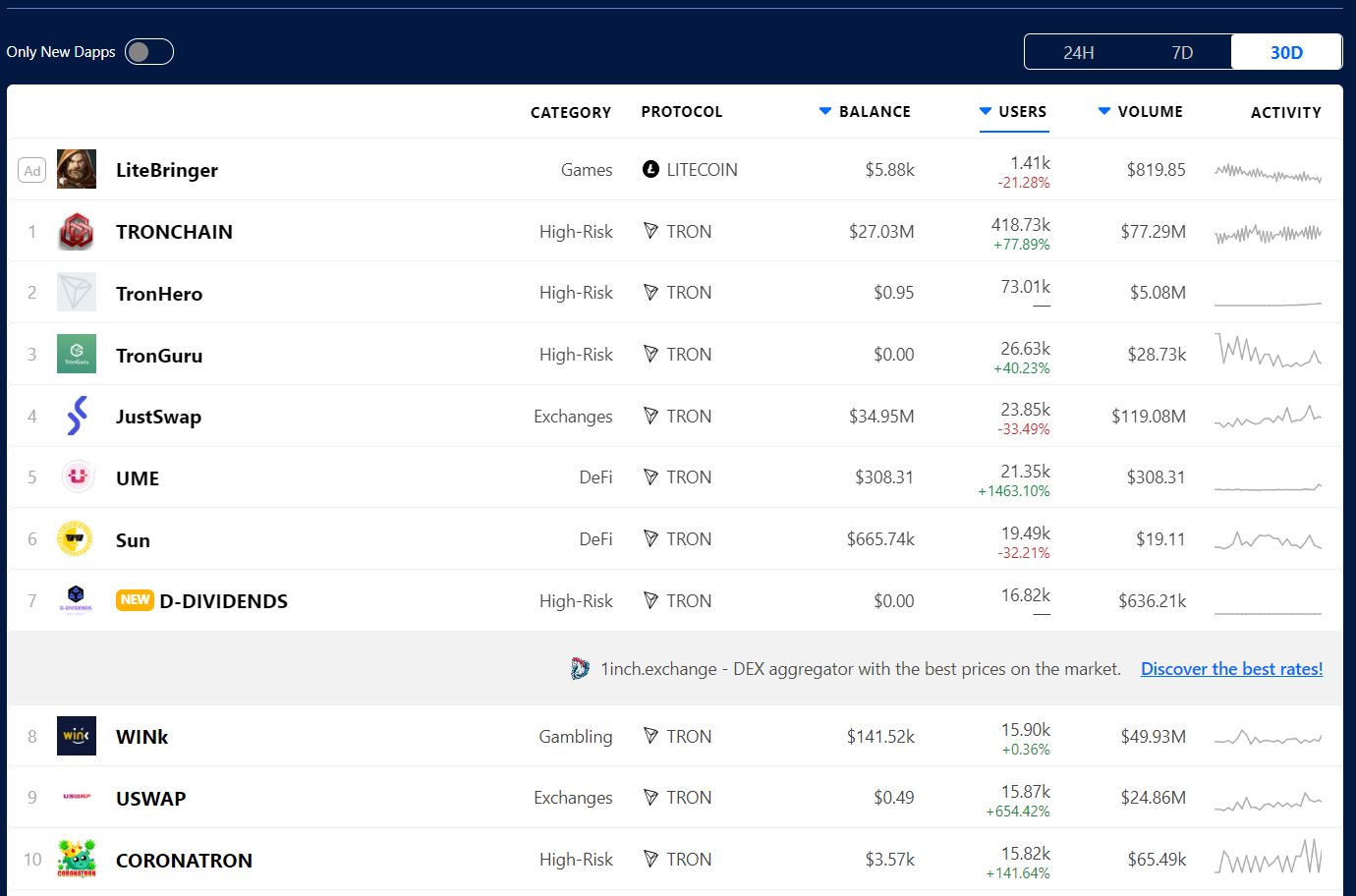Click the $119.08M volume value

(1149, 417)
